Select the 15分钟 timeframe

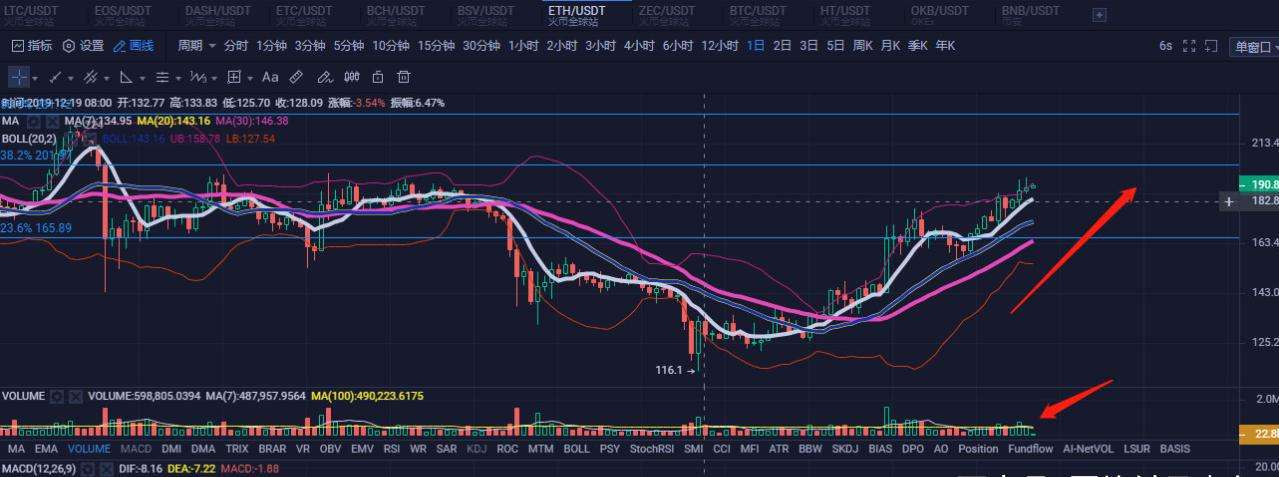(435, 45)
